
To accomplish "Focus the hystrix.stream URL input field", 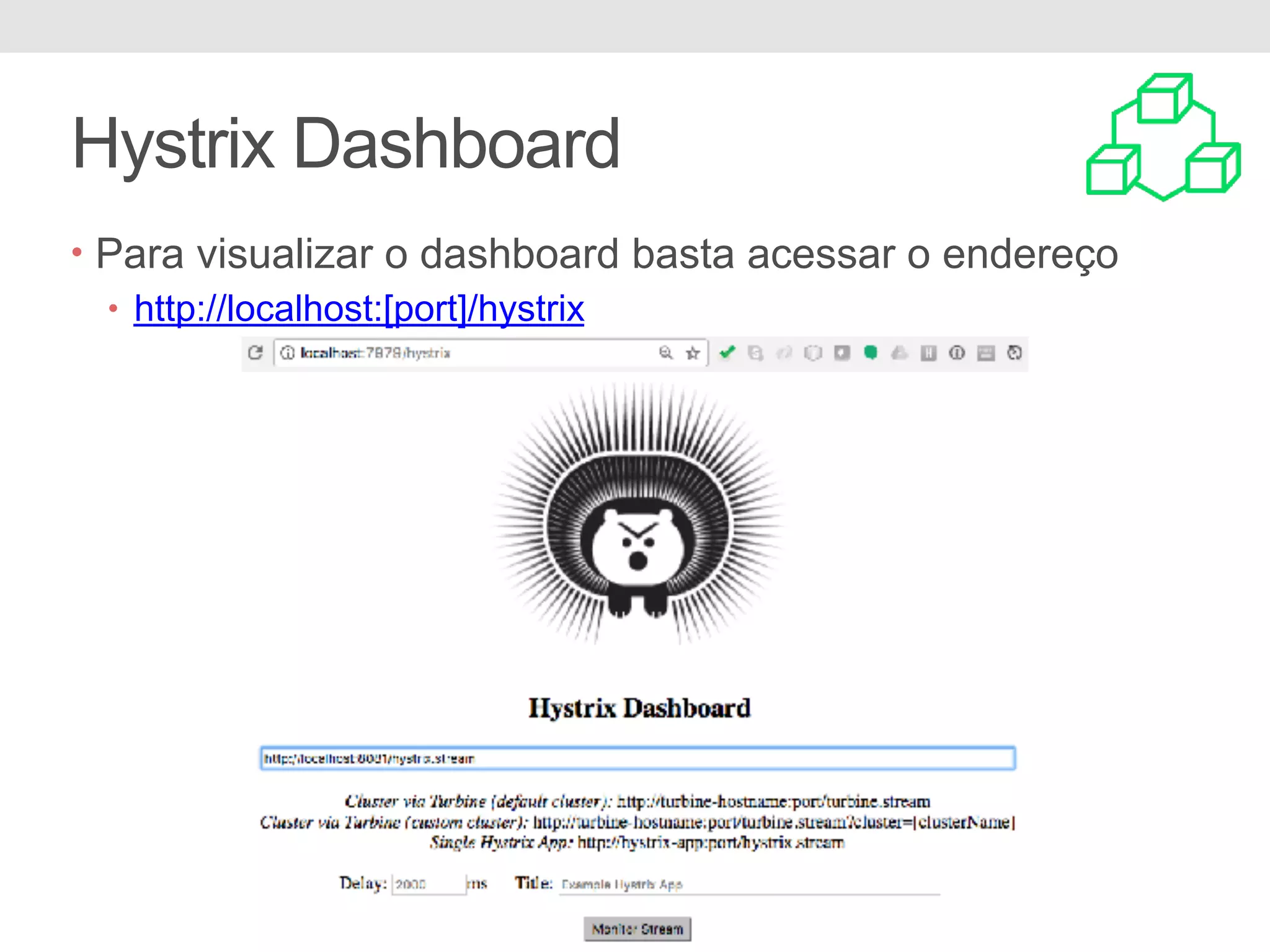I will pyautogui.click(x=637, y=759).
